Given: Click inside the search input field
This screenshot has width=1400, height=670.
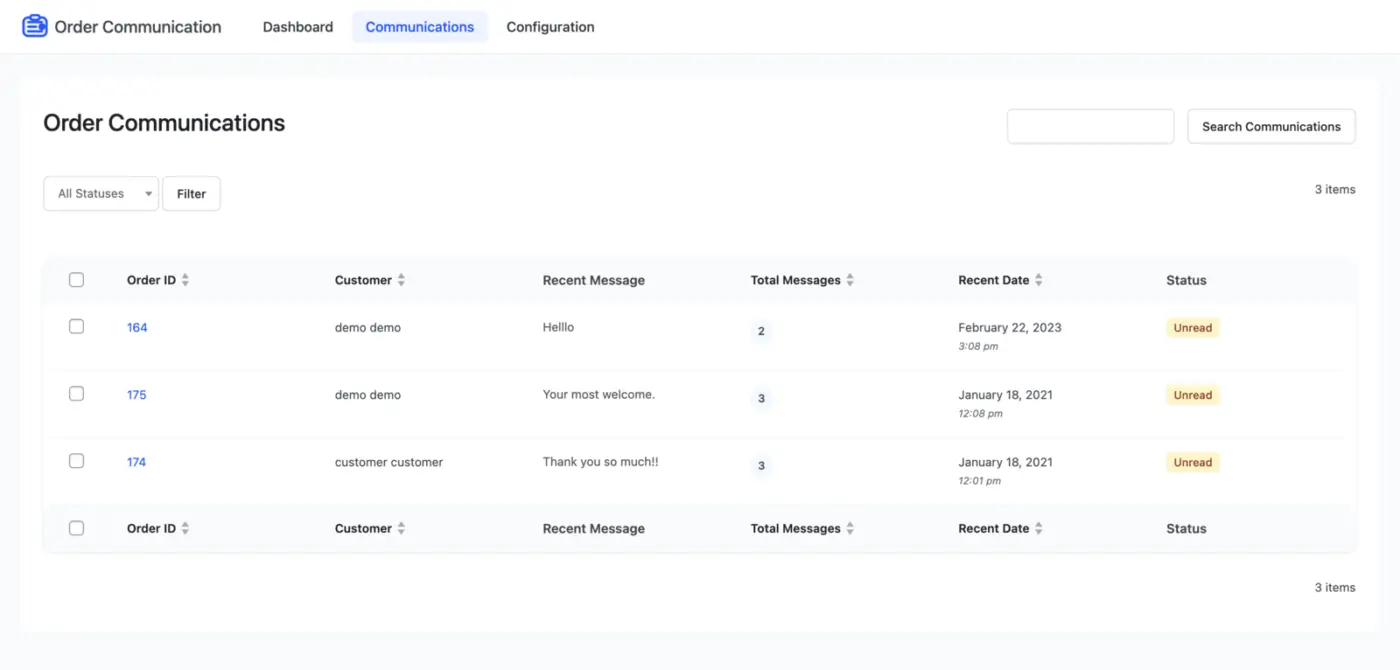Looking at the screenshot, I should coord(1090,126).
